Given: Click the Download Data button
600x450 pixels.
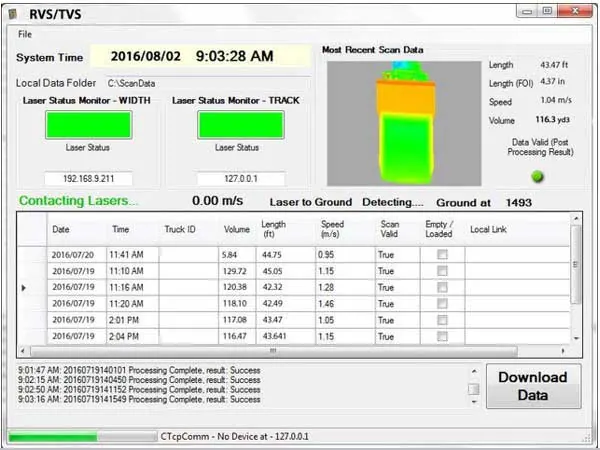Looking at the screenshot, I should pos(533,386).
